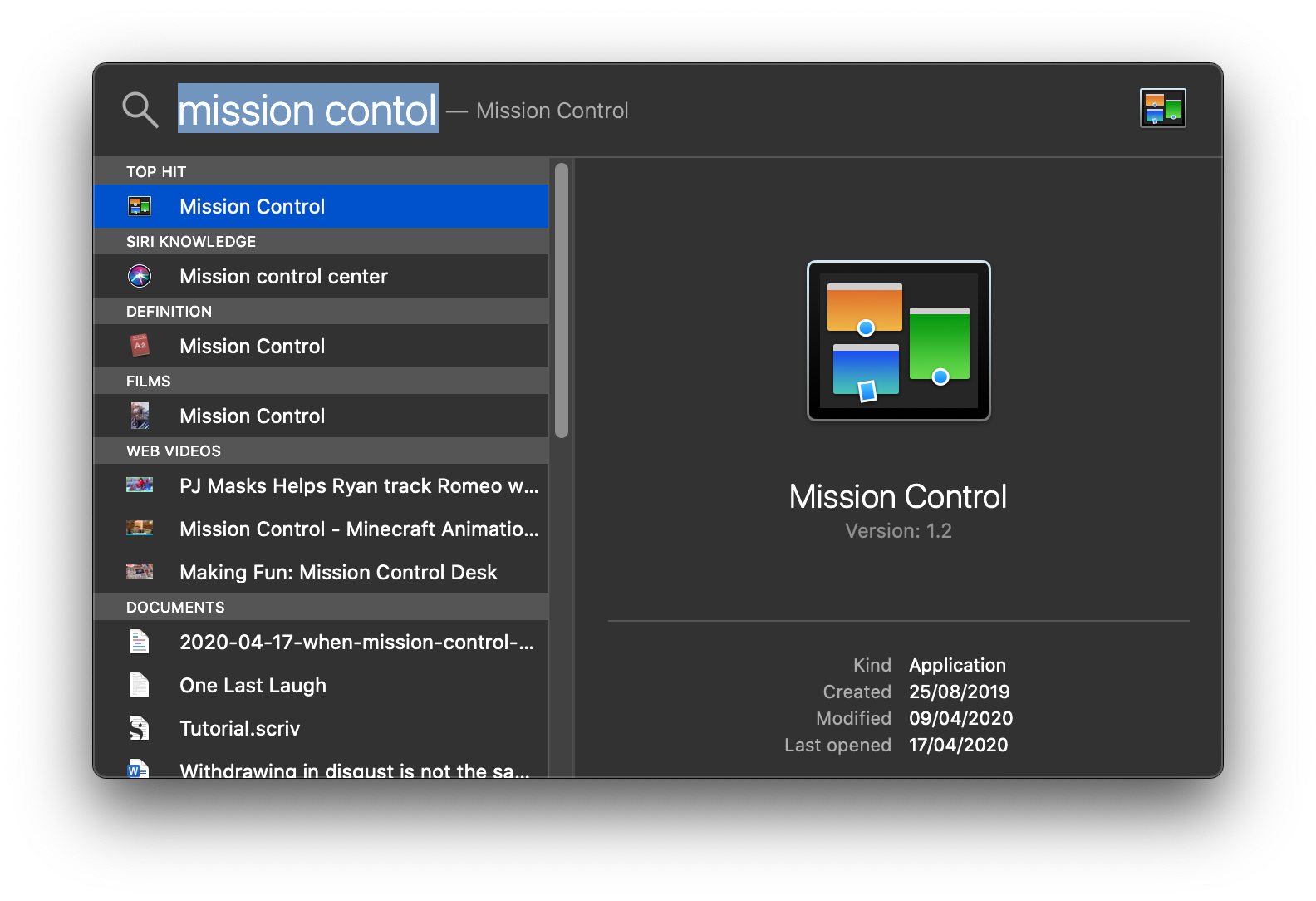Click the Spotlight magnifying glass icon

click(140, 110)
